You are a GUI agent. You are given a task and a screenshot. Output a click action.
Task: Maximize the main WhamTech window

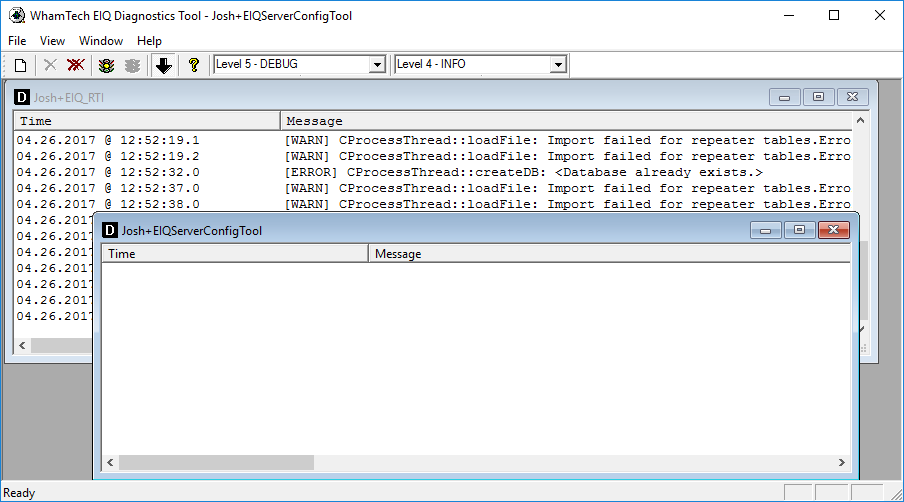(x=834, y=16)
